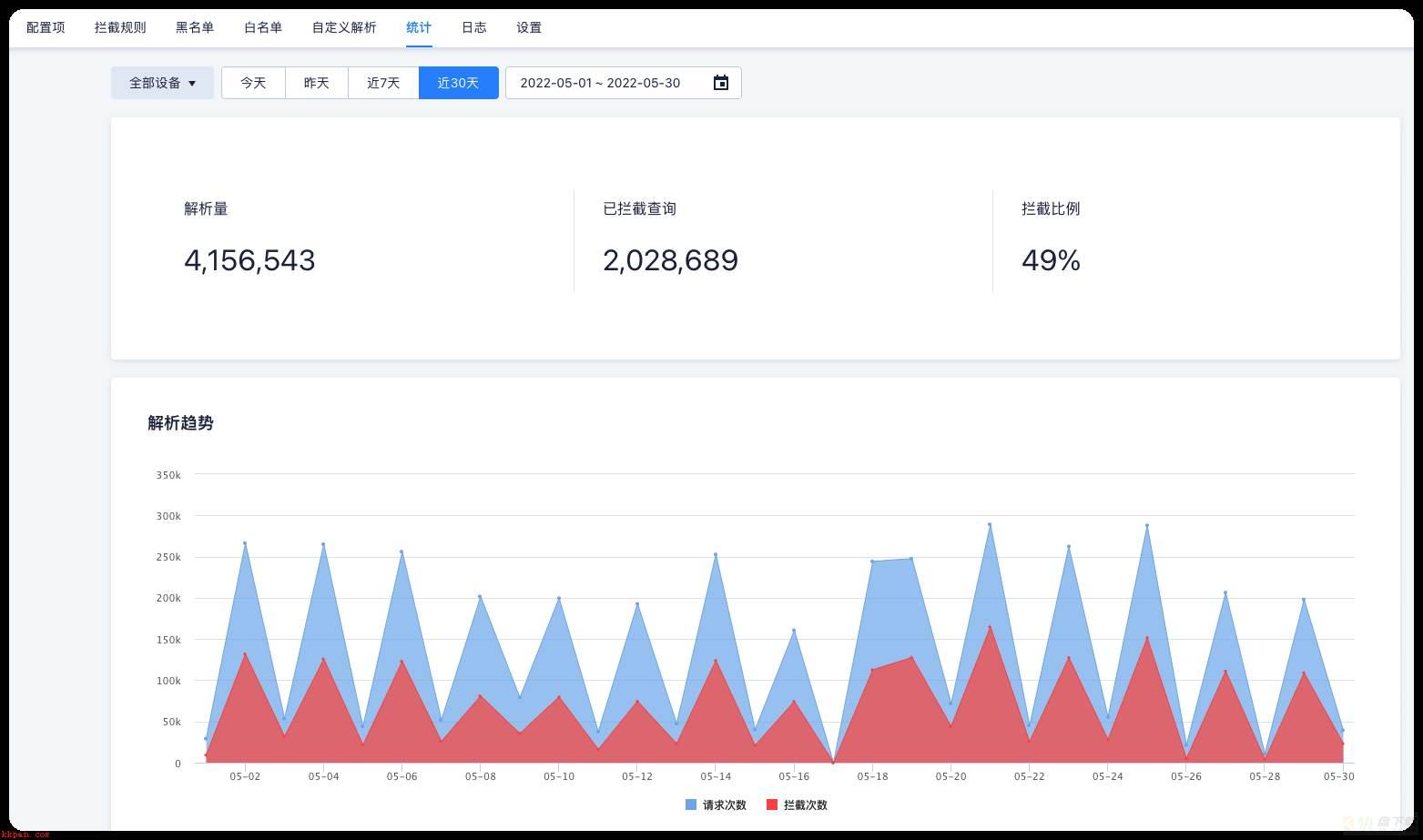This screenshot has width=1423, height=840.
Task: Choose the 昨天 time range button
Action: [x=317, y=83]
